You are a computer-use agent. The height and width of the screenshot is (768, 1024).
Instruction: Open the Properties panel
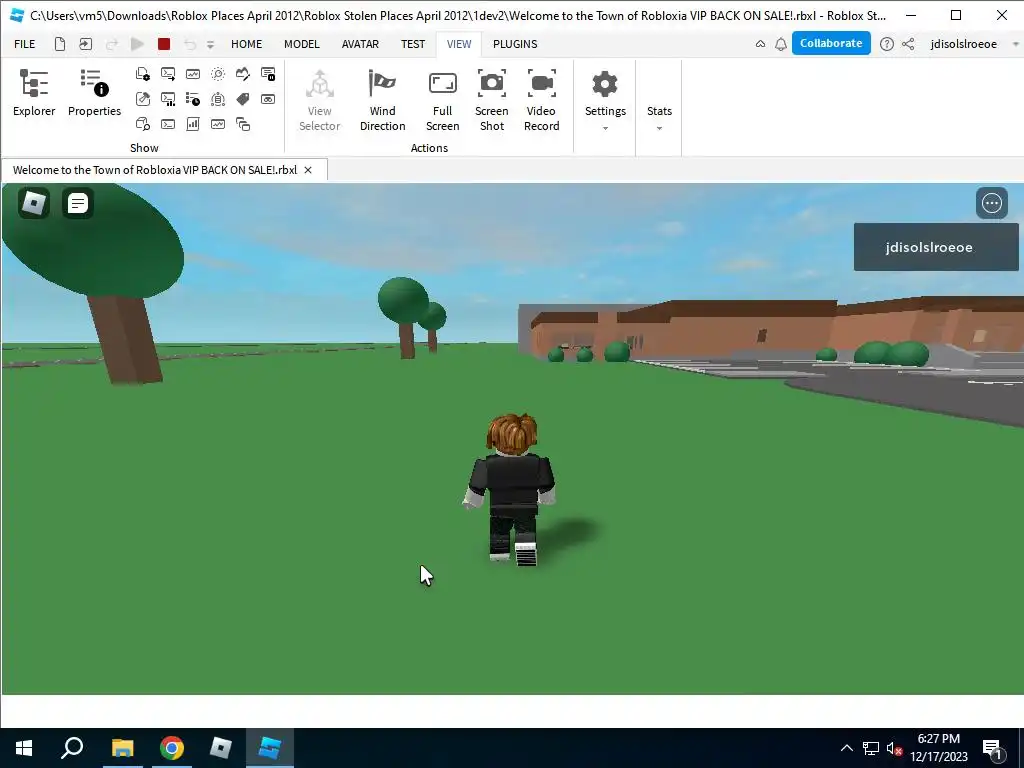(94, 93)
